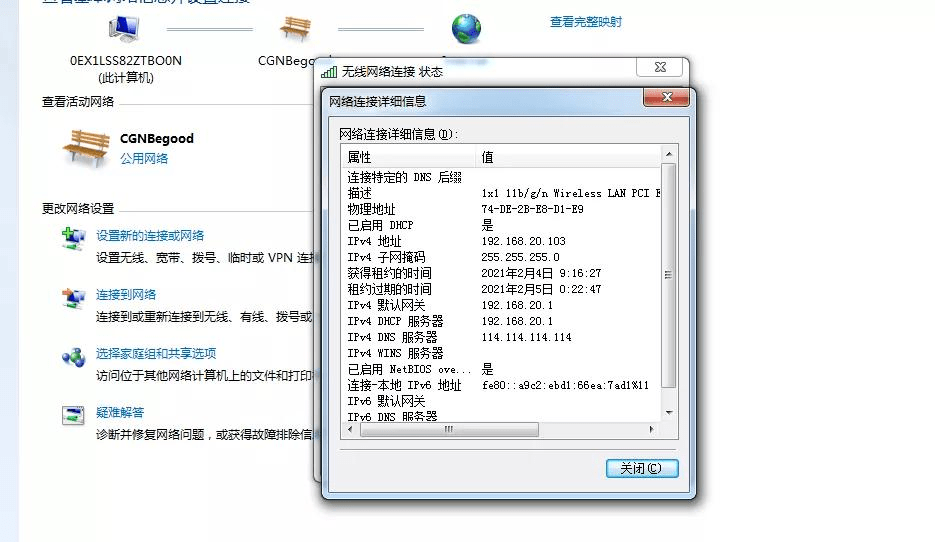Click DNS value 114.114.114.114

point(527,337)
